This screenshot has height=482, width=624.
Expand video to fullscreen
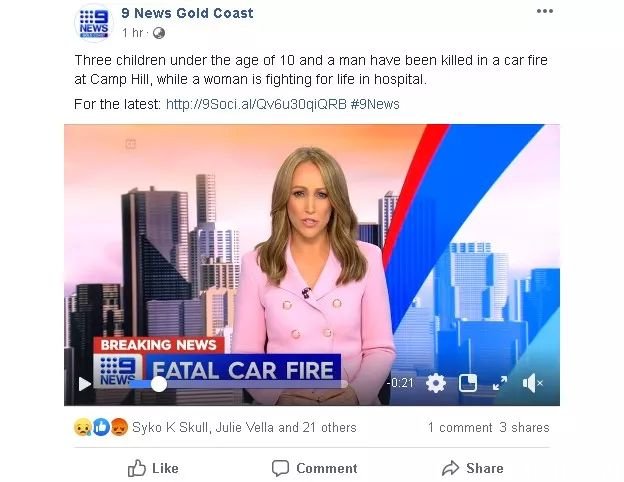pyautogui.click(x=500, y=383)
